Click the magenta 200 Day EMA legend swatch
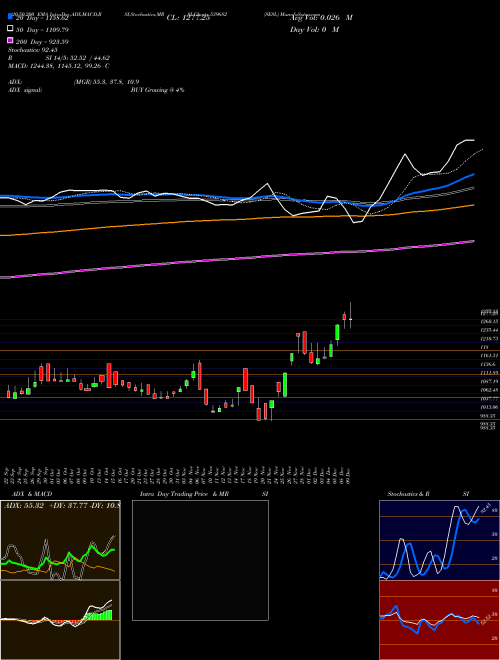 click(11, 41)
